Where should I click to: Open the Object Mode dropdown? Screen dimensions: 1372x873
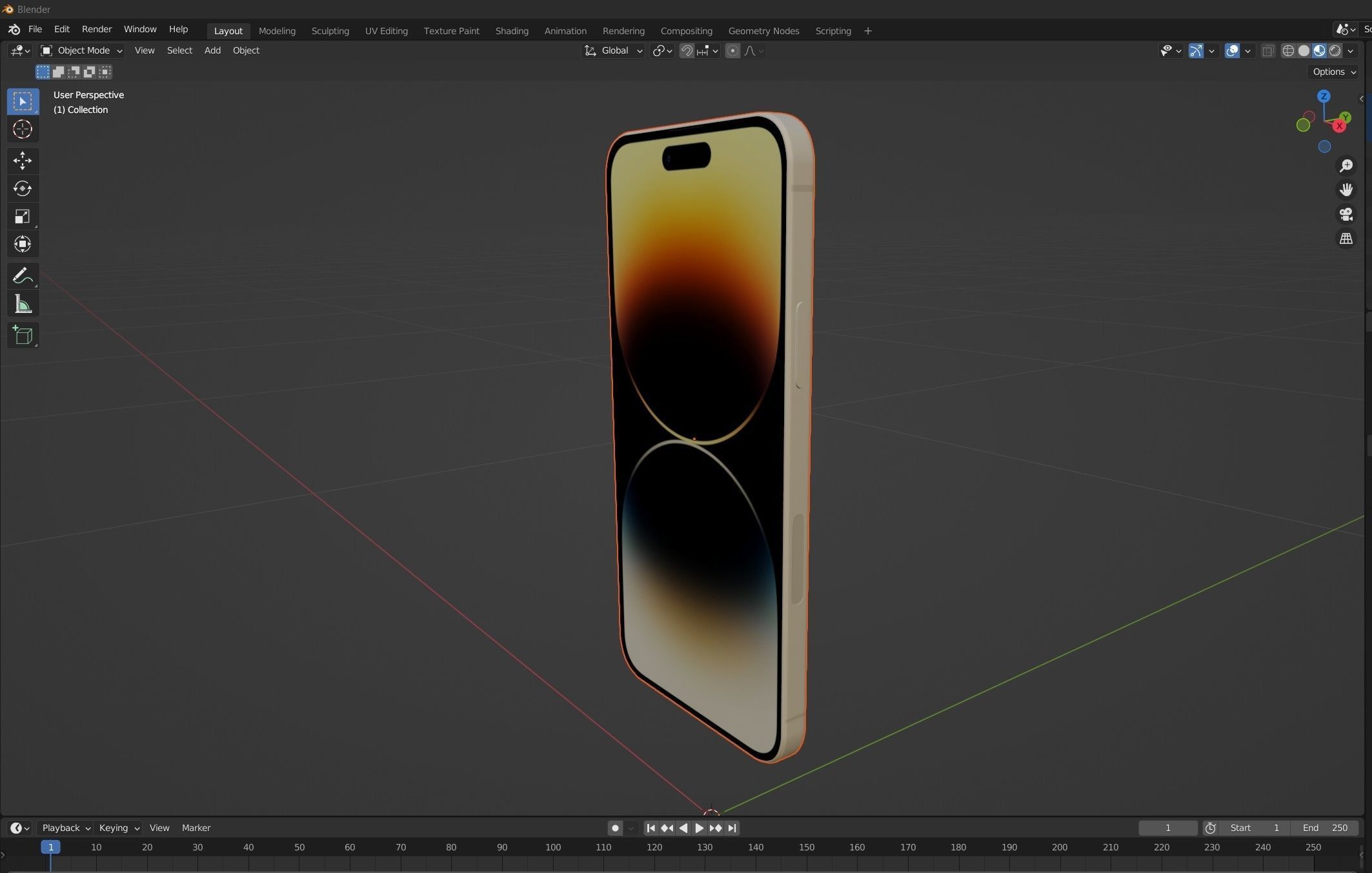(81, 50)
